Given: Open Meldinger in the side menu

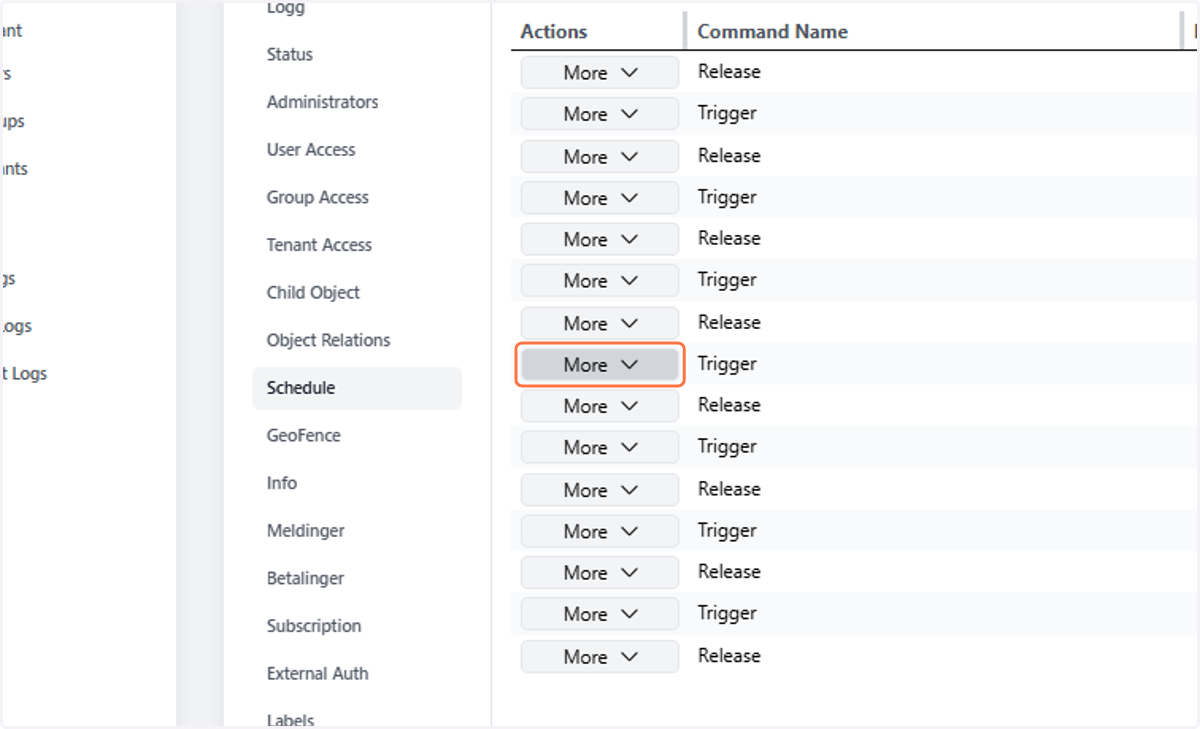Looking at the screenshot, I should (305, 531).
